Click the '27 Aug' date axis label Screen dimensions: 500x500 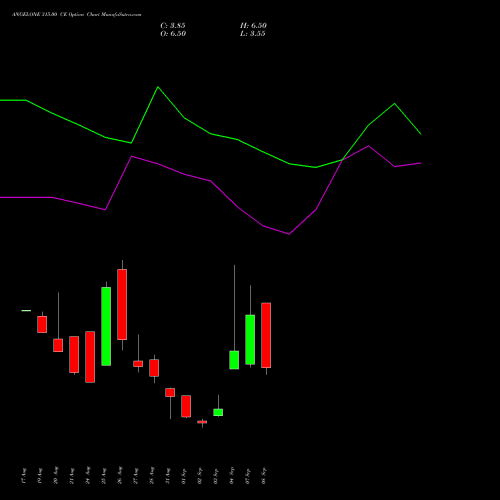(136, 476)
